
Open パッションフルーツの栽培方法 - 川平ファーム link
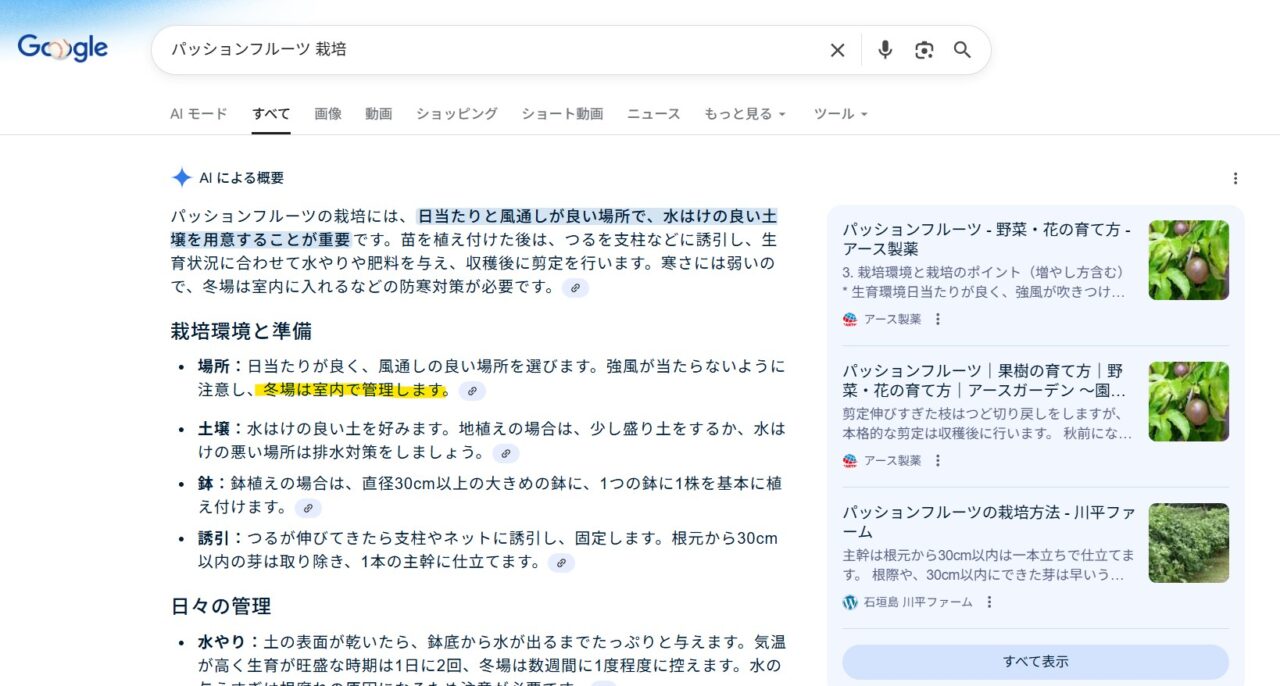(x=988, y=522)
